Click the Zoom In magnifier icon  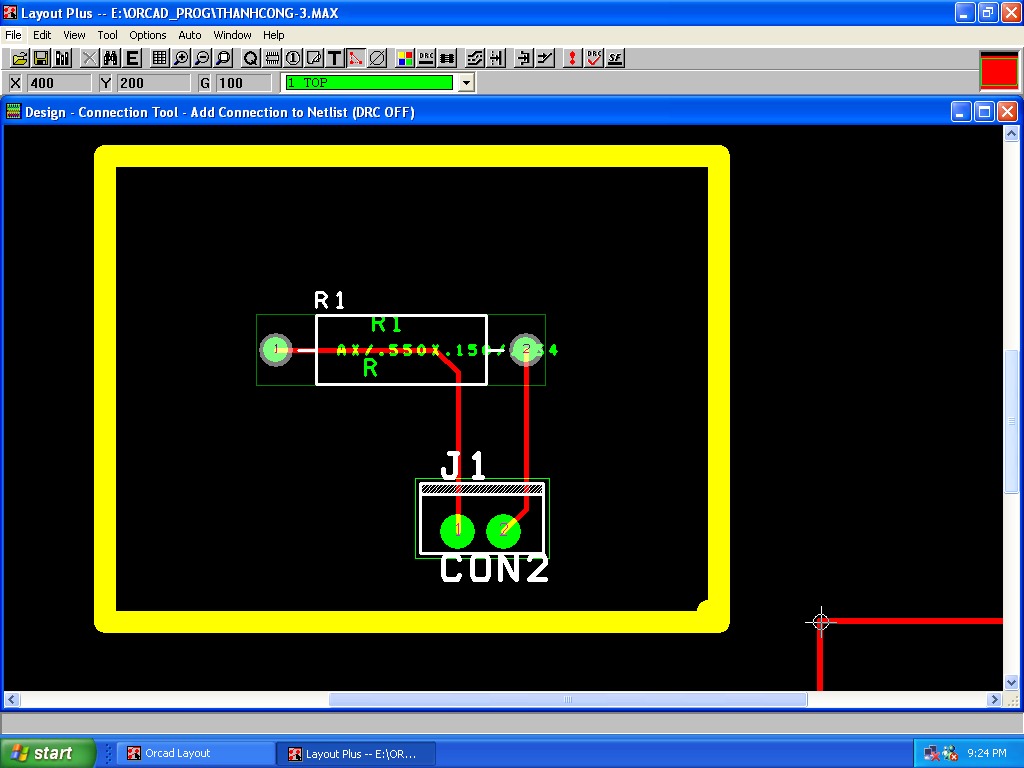point(181,59)
